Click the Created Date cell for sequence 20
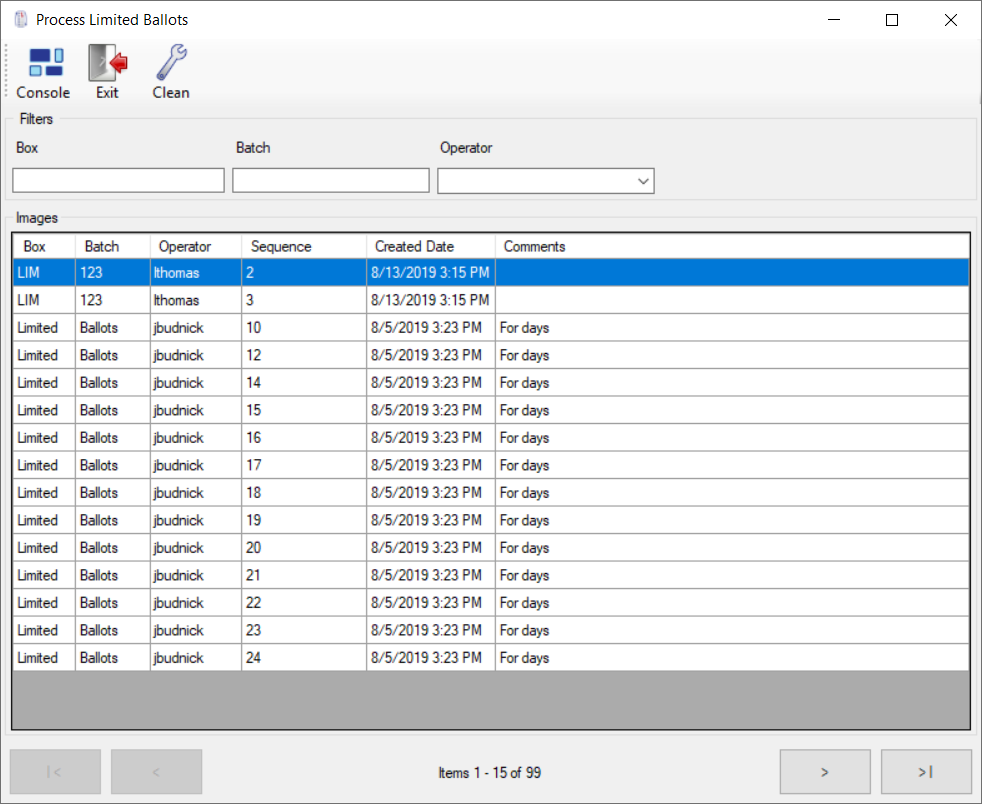This screenshot has width=982, height=804. click(x=431, y=548)
